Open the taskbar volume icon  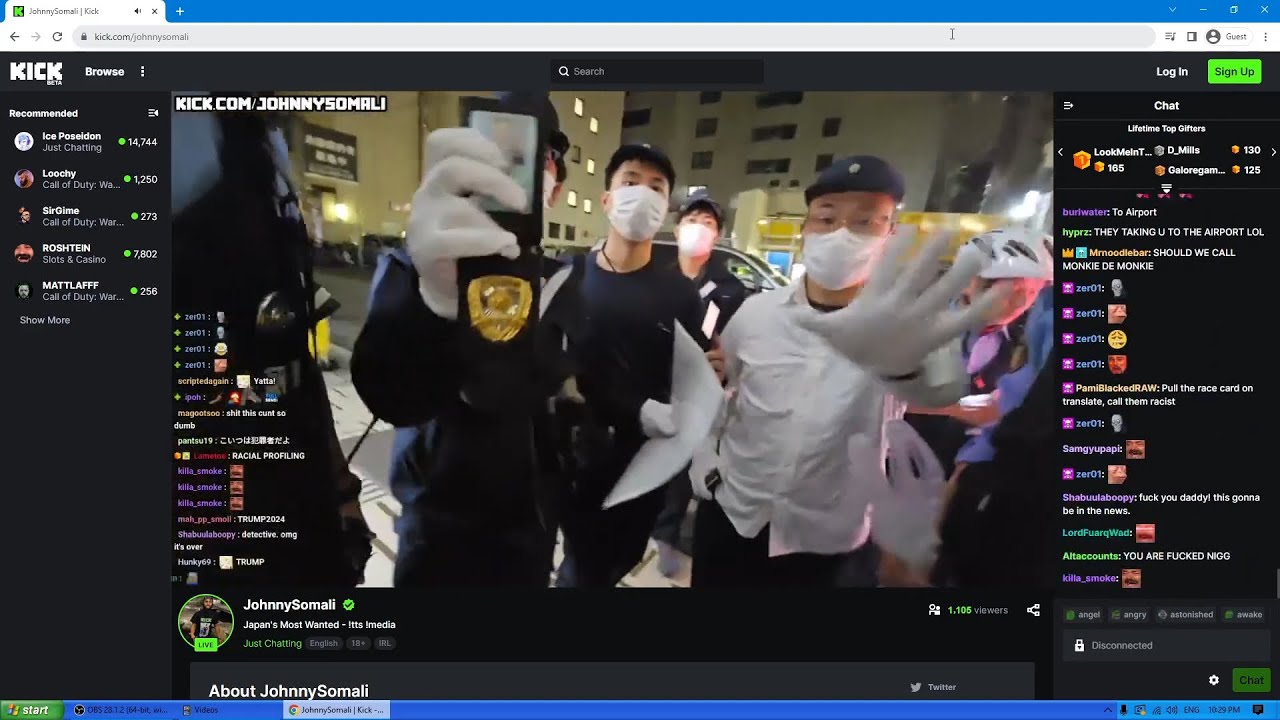pos(1171,710)
